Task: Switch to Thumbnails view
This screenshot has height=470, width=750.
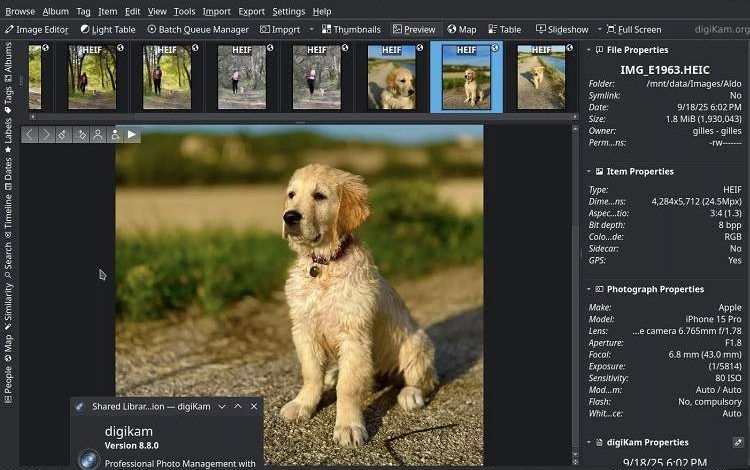Action: (350, 30)
